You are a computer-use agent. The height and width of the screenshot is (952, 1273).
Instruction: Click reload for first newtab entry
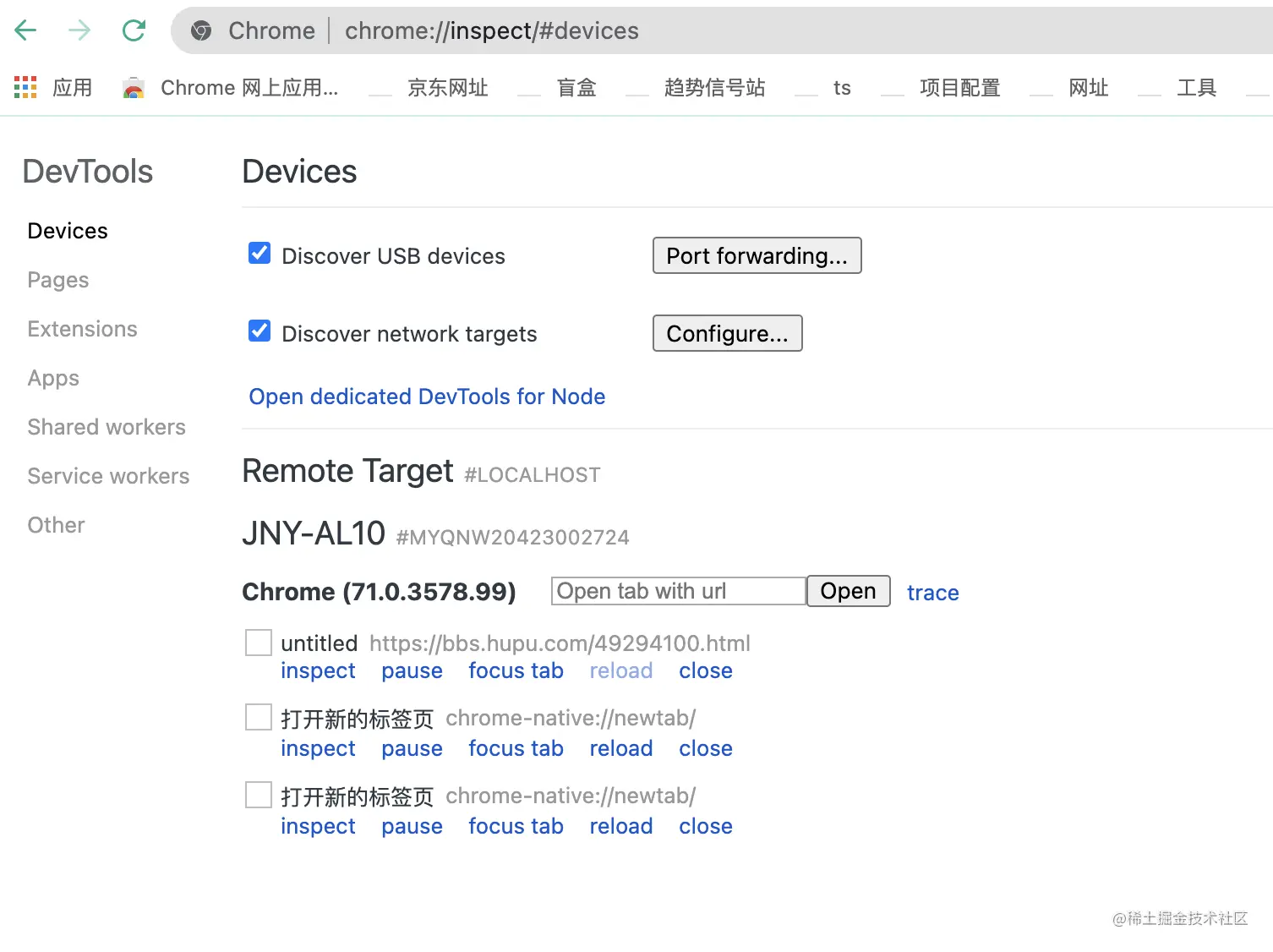pos(621,748)
